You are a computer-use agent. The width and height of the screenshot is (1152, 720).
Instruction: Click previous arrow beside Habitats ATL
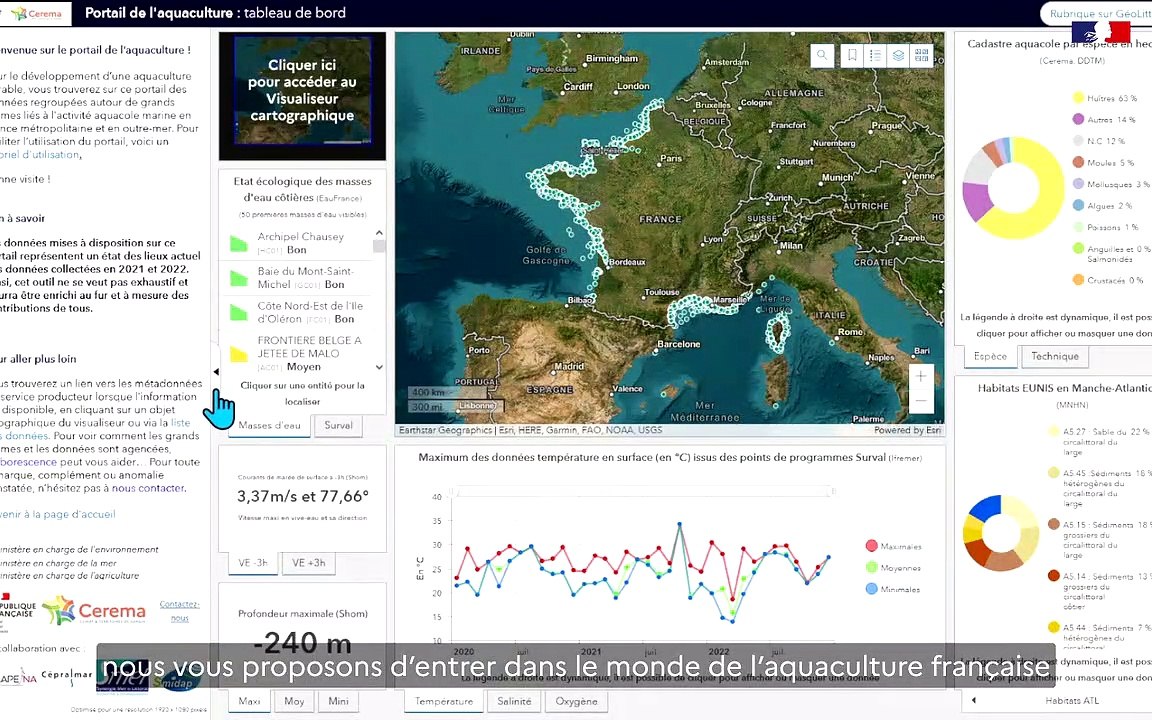(973, 700)
